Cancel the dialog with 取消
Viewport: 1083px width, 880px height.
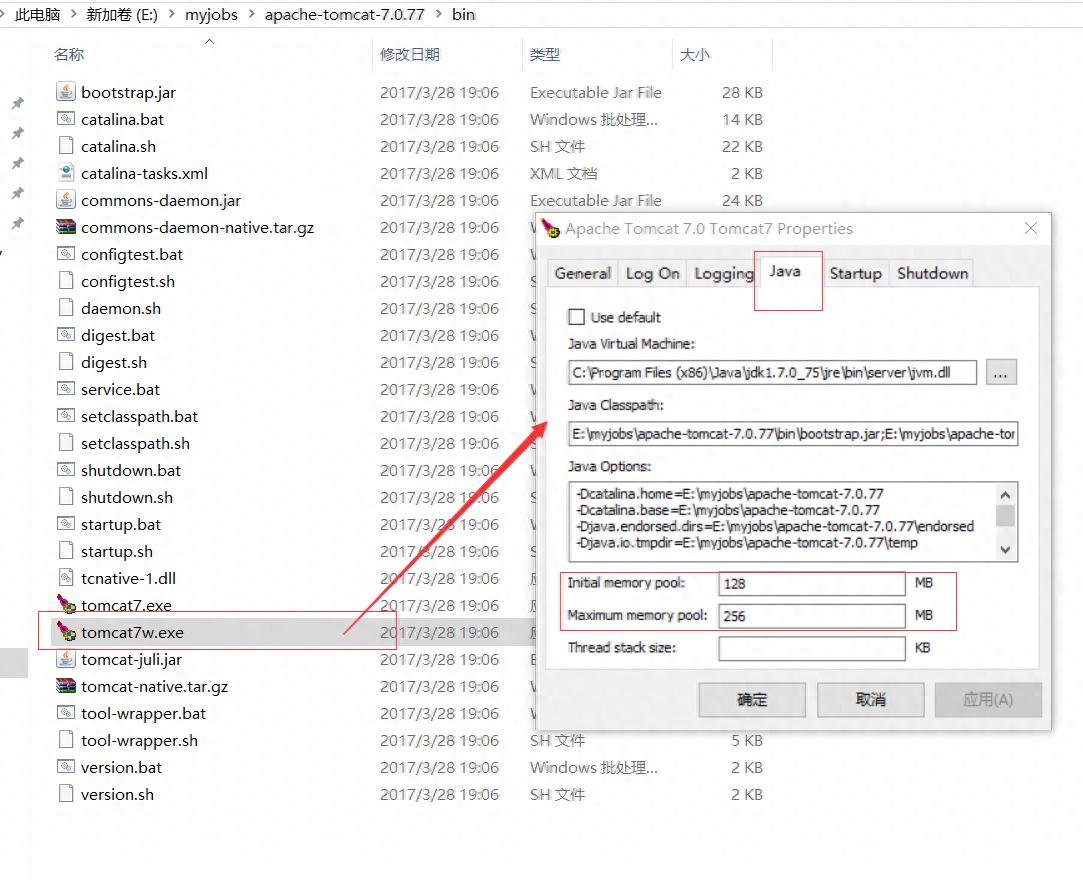coord(870,700)
